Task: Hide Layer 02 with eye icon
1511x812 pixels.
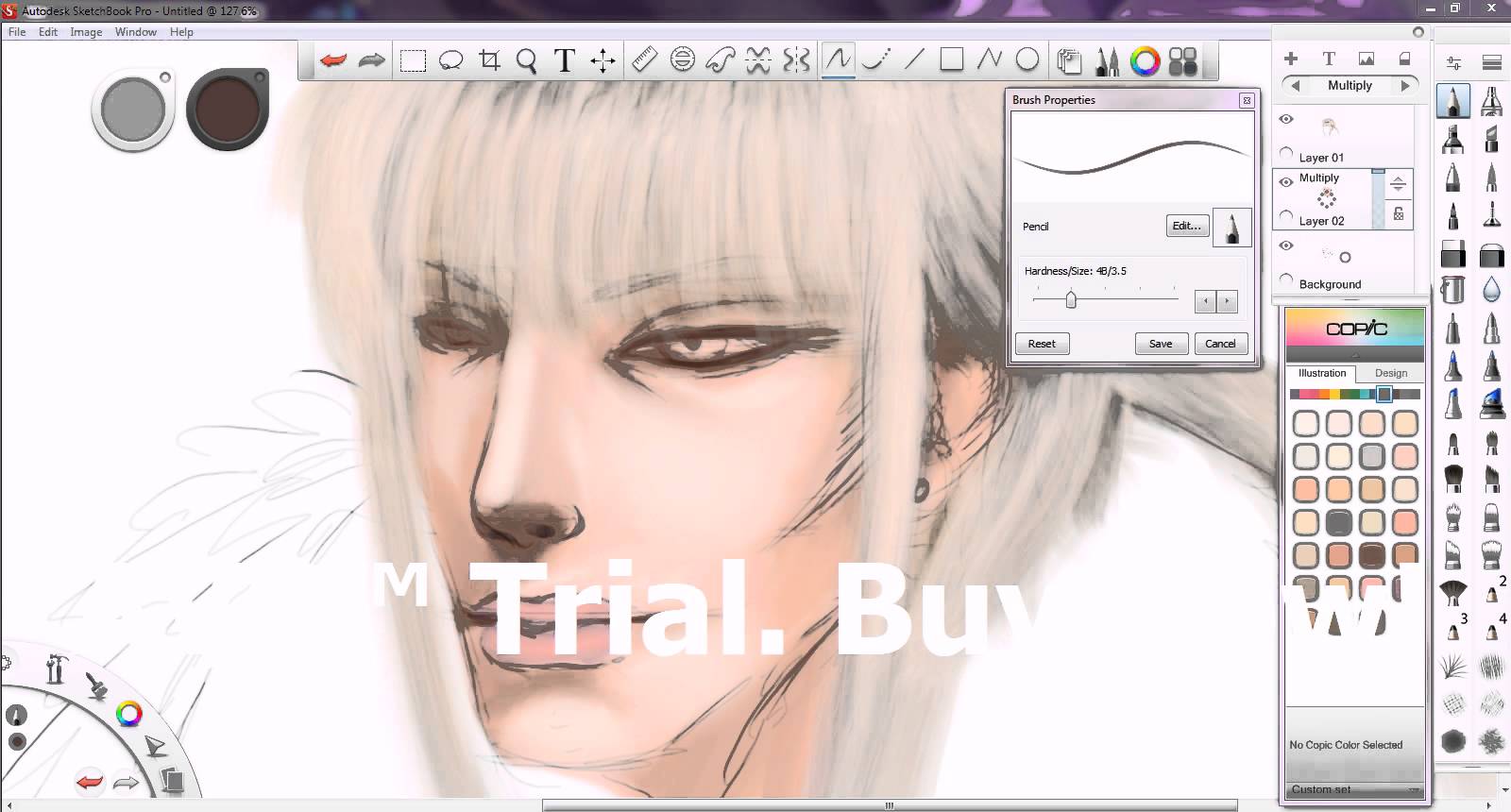Action: 1286,182
